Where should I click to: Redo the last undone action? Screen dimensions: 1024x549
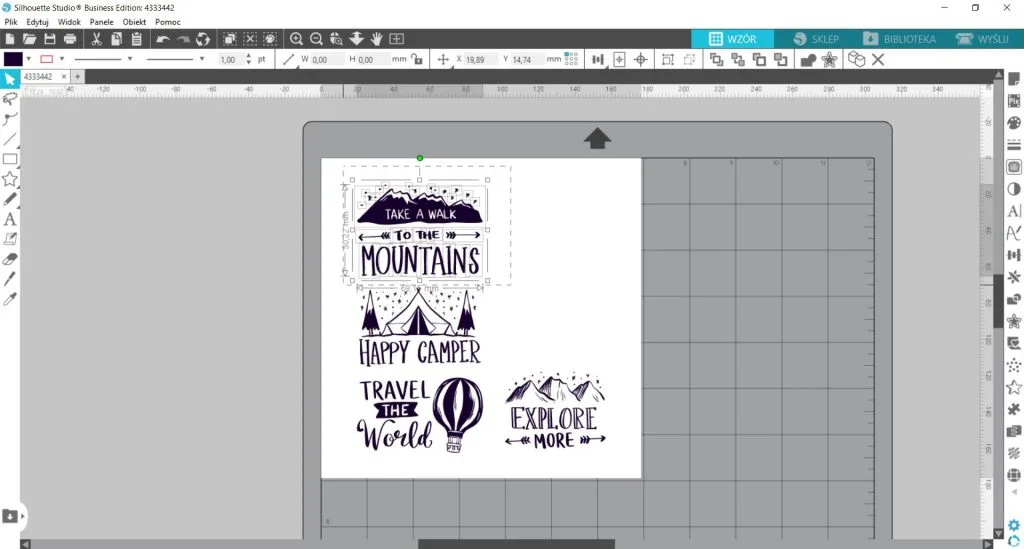coord(184,39)
